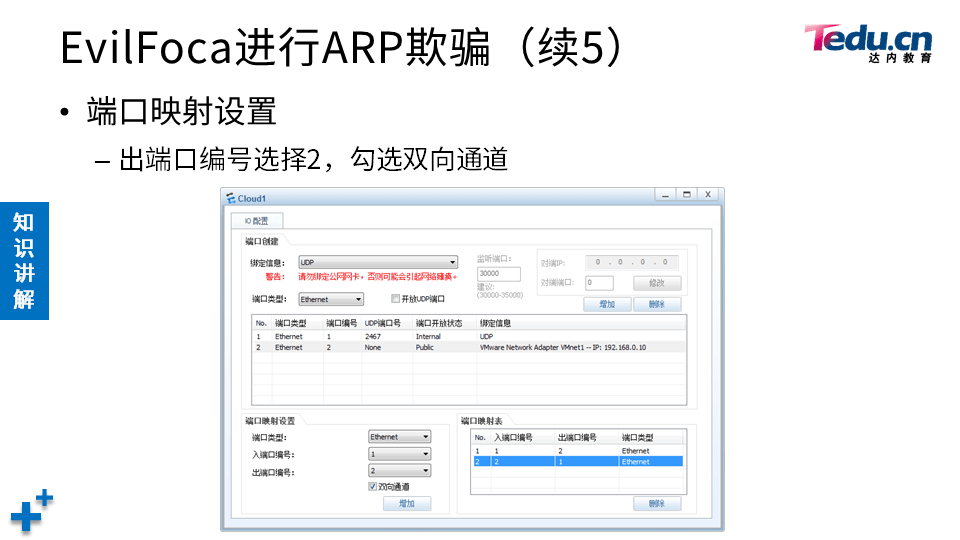Click the 修改 button

pyautogui.click(x=657, y=283)
